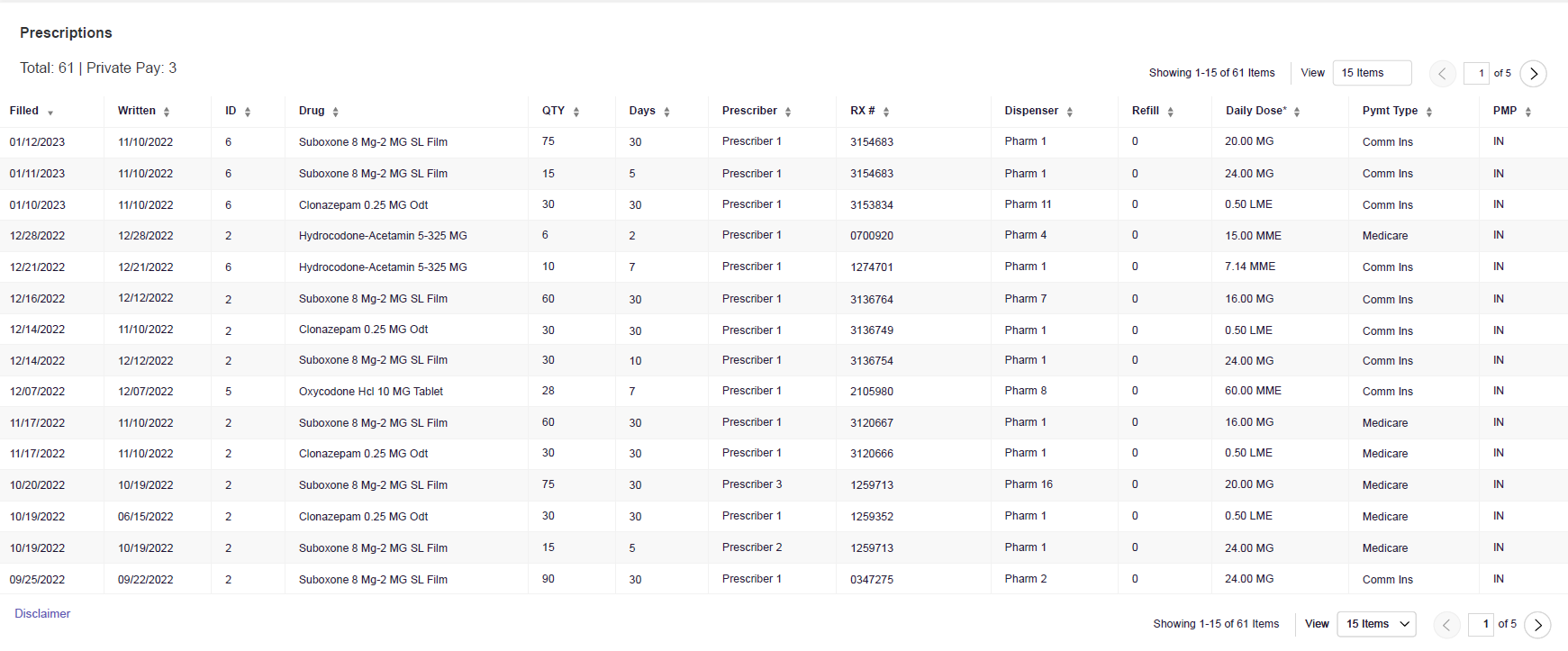Click the Written column sort arrows

(x=167, y=112)
